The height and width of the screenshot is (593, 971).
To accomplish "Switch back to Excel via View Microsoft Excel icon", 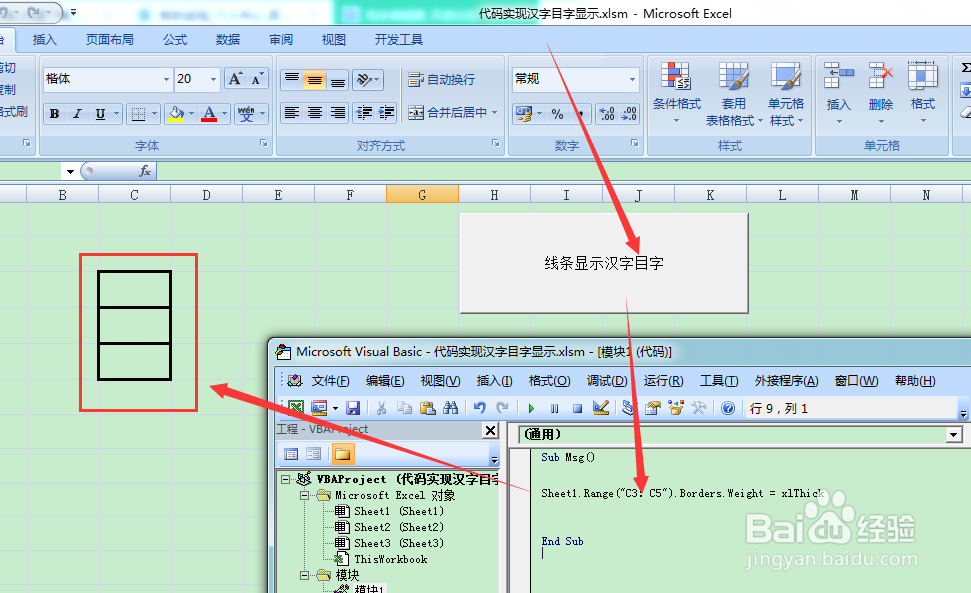I will click(x=293, y=407).
